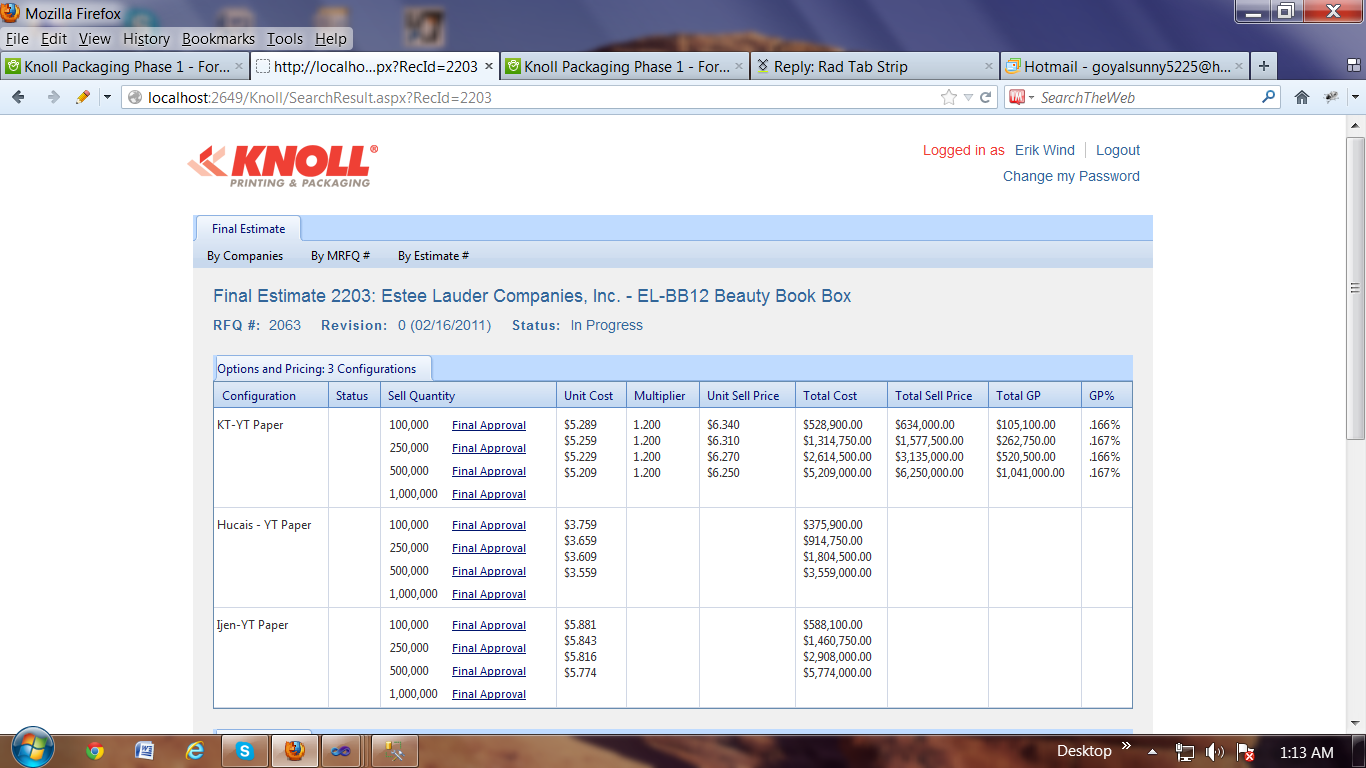The image size is (1366, 768).
Task: Click the Firefox forward arrow
Action: [53, 97]
